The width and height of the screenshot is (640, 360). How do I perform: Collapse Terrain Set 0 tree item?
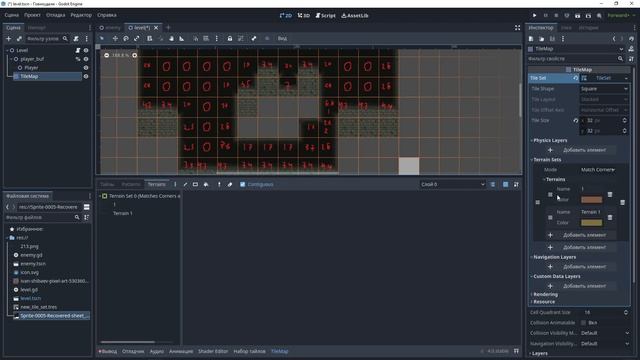click(100, 196)
